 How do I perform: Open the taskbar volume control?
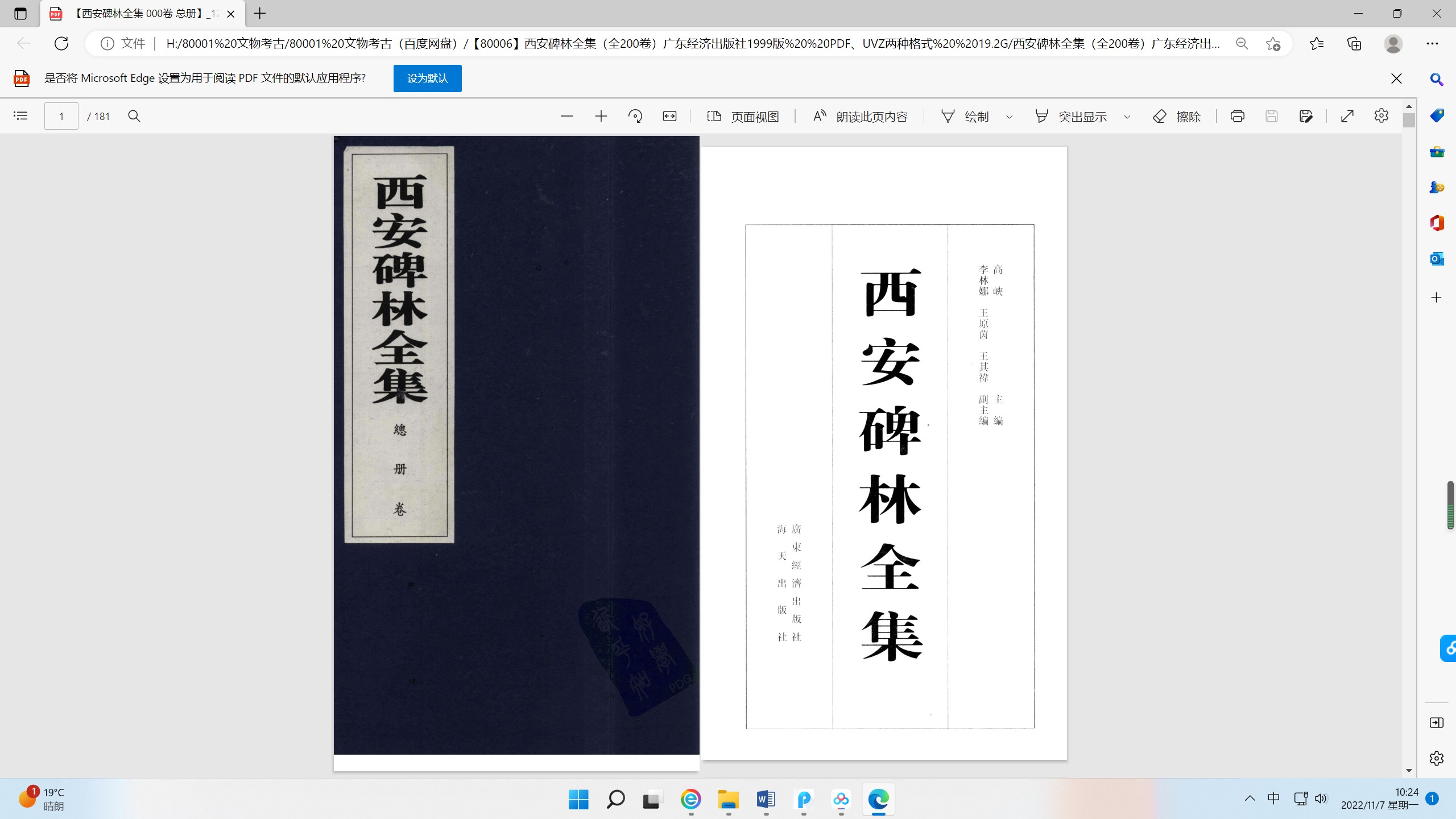coord(1321,799)
